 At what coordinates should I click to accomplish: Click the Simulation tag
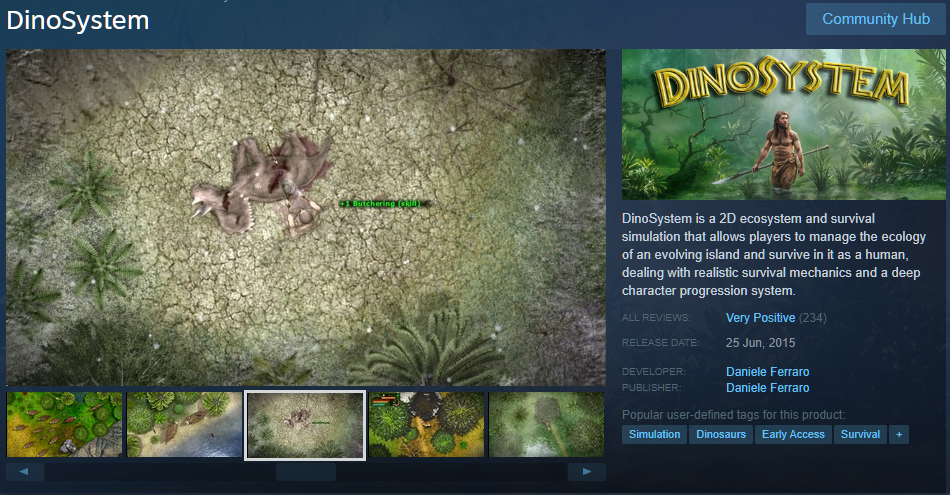coord(654,434)
